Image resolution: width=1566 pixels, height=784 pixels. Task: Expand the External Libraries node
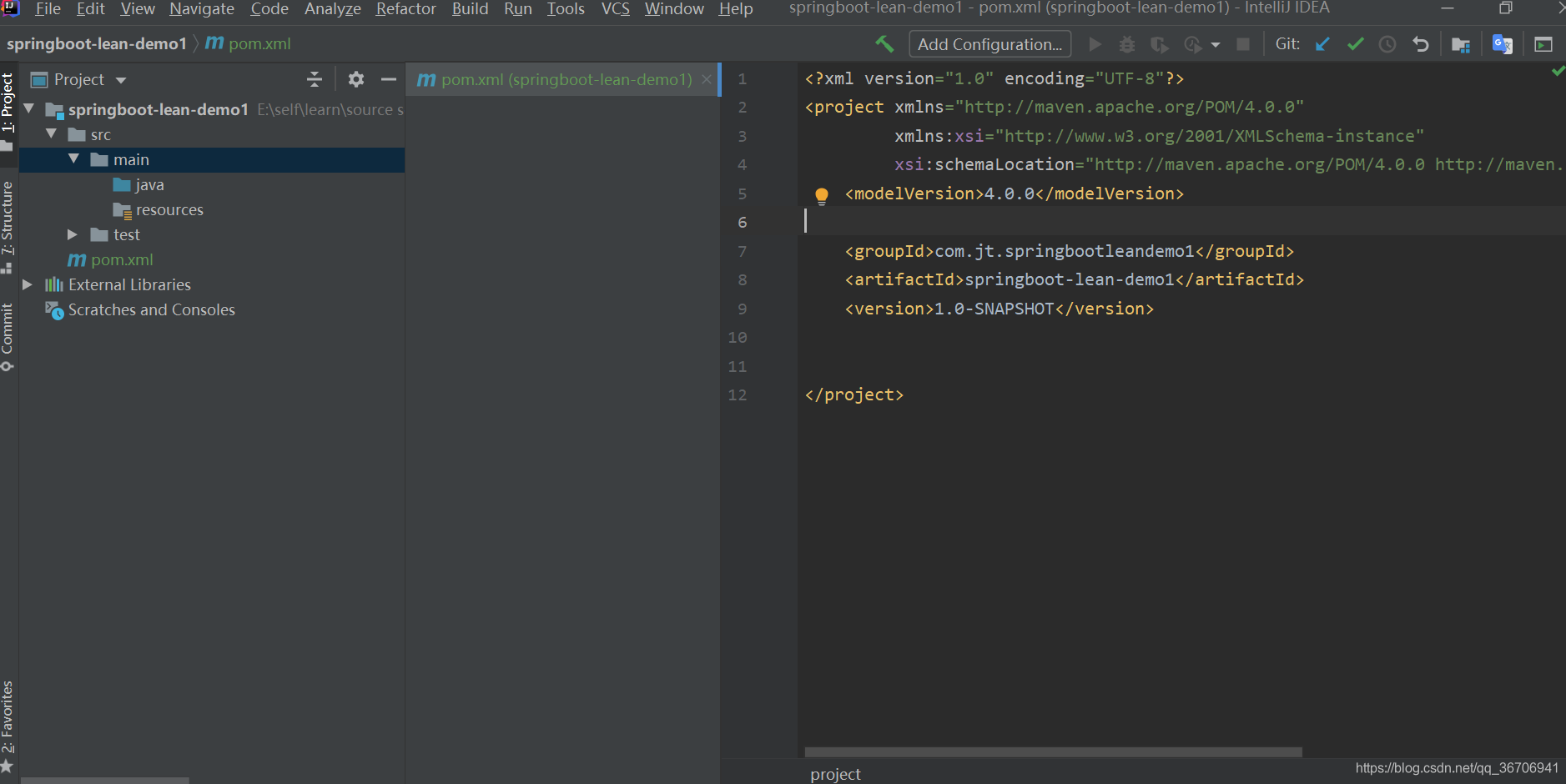[x=28, y=284]
